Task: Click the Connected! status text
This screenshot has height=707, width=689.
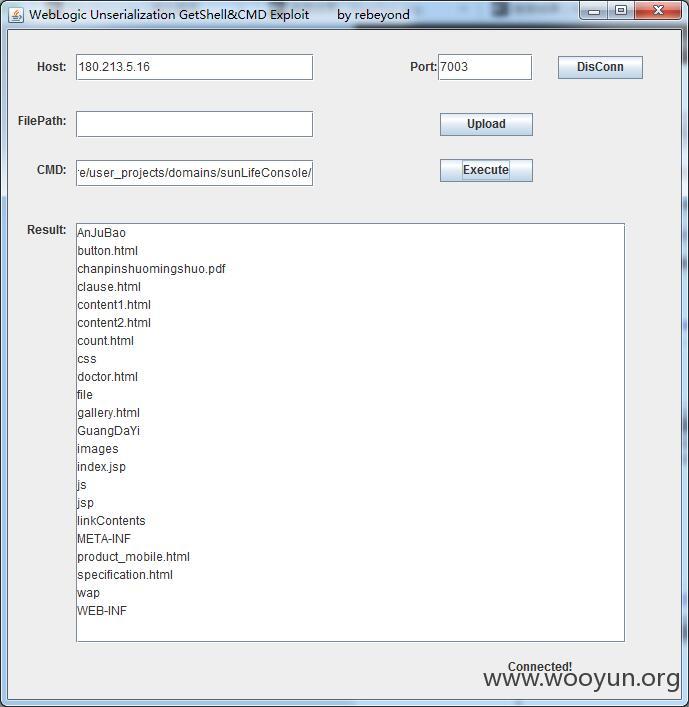Action: coord(540,666)
